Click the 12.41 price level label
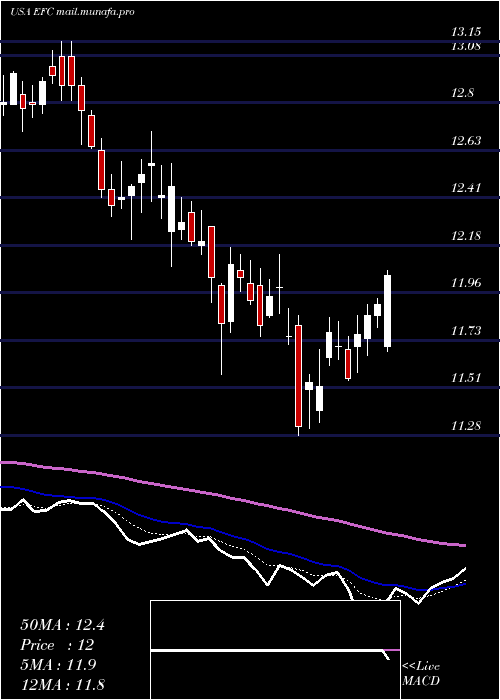The image size is (500, 700). point(466,188)
